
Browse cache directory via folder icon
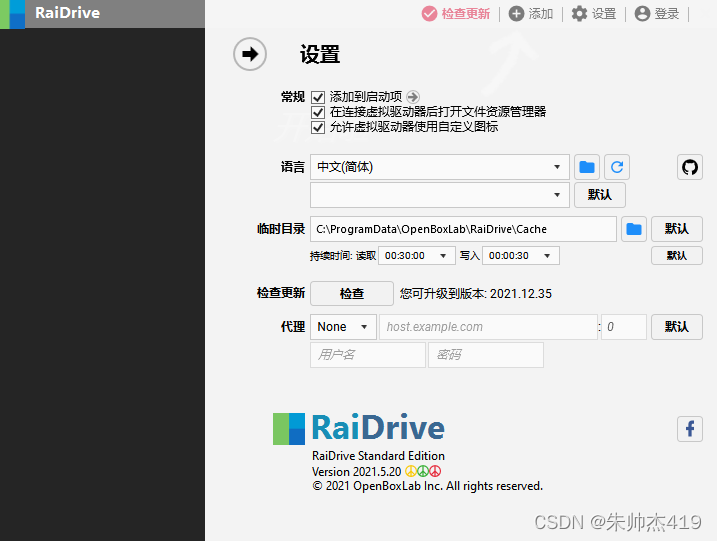tap(634, 229)
